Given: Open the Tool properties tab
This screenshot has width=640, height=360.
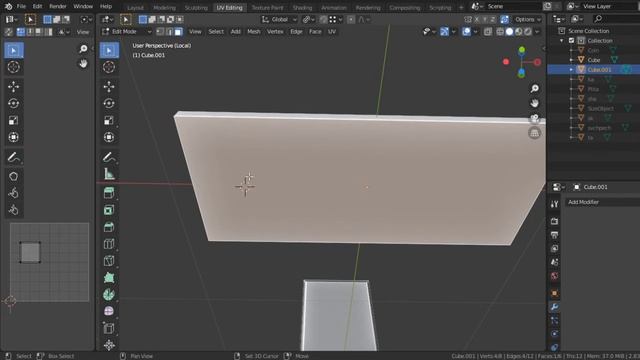Looking at the screenshot, I should tap(554, 204).
